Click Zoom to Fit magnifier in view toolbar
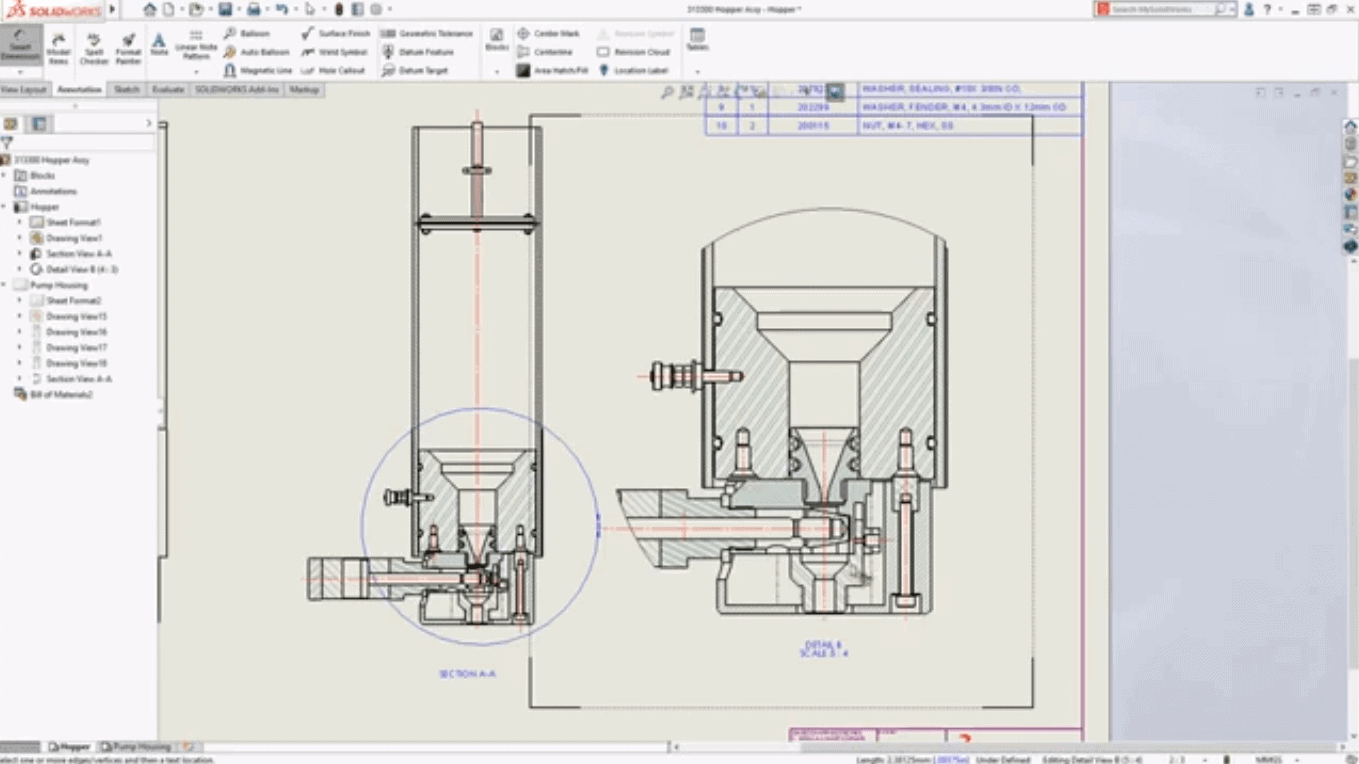This screenshot has height=764, width=1359. click(x=667, y=92)
